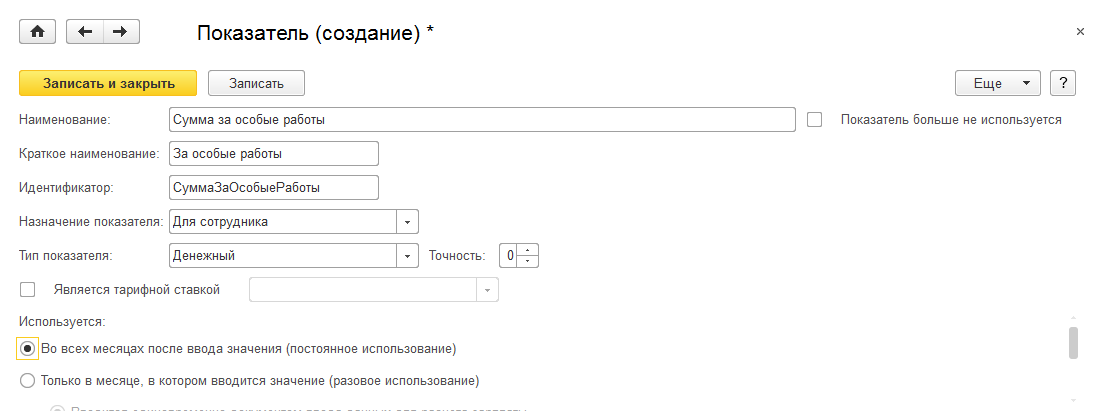1102x420 pixels.
Task: Decrease Точность value with down arrow
Action: 529,261
